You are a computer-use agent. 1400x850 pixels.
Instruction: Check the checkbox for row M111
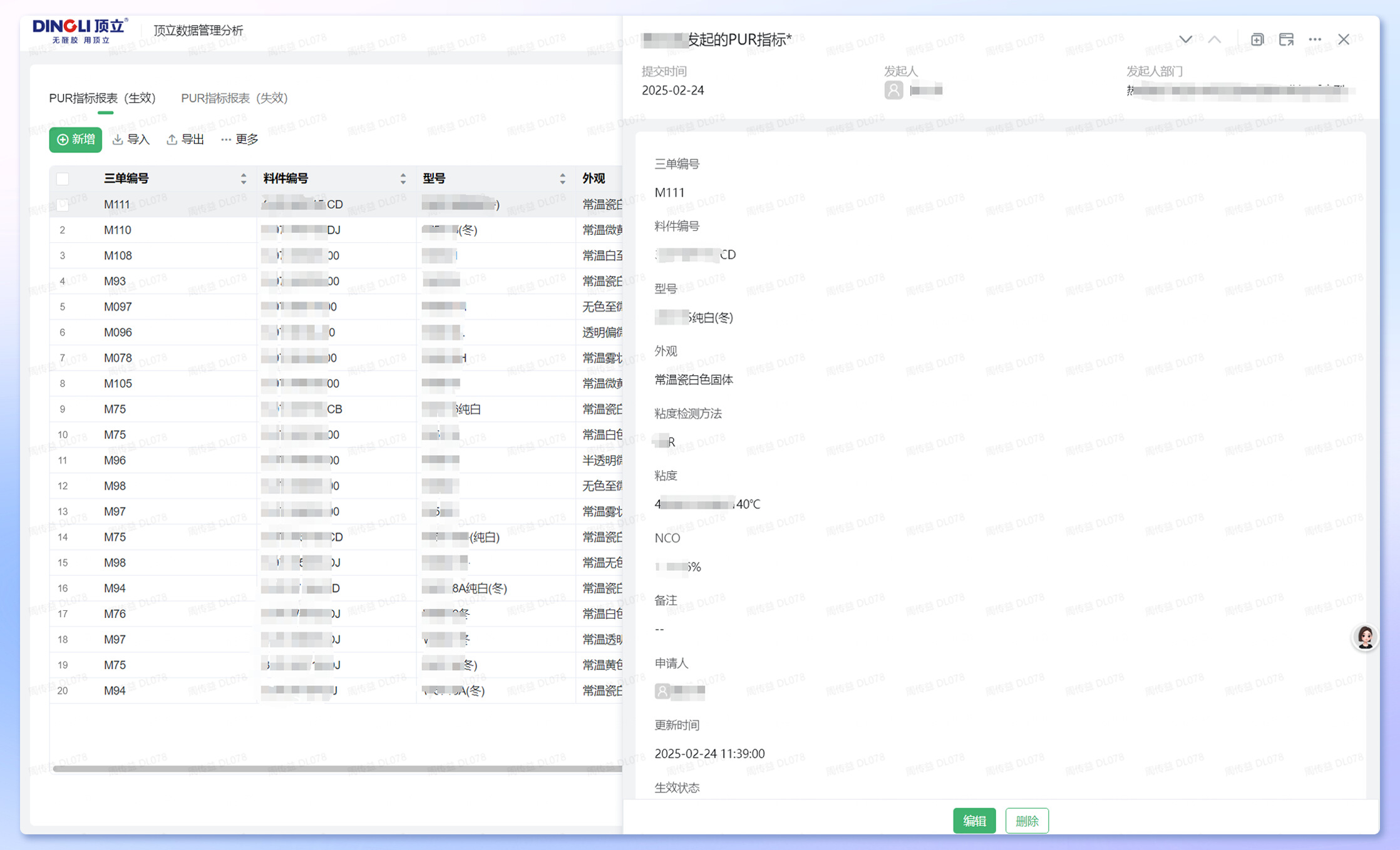[x=63, y=205]
